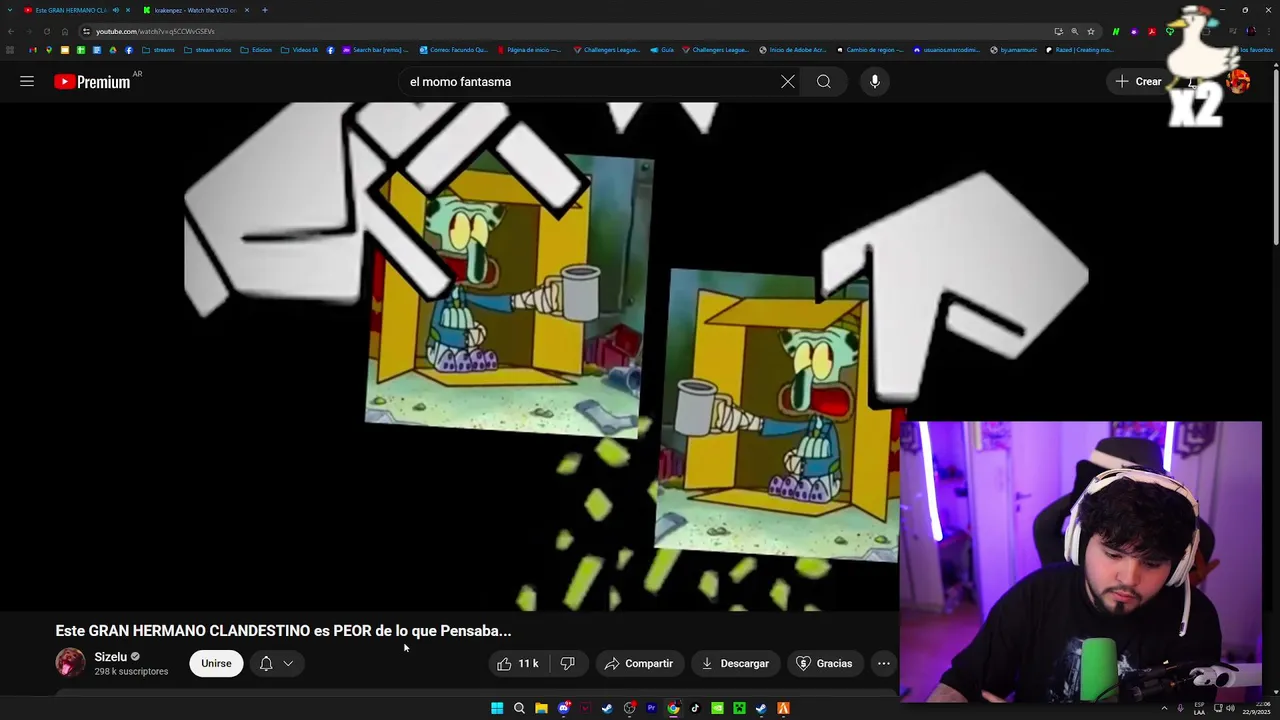Go to YouTube Premium home logo
The height and width of the screenshot is (720, 1280).
[92, 82]
